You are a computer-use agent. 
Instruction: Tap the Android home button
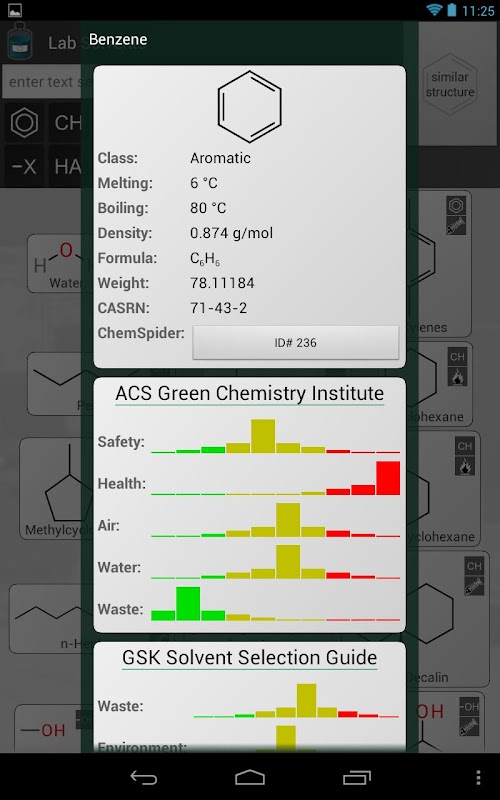coord(250,777)
